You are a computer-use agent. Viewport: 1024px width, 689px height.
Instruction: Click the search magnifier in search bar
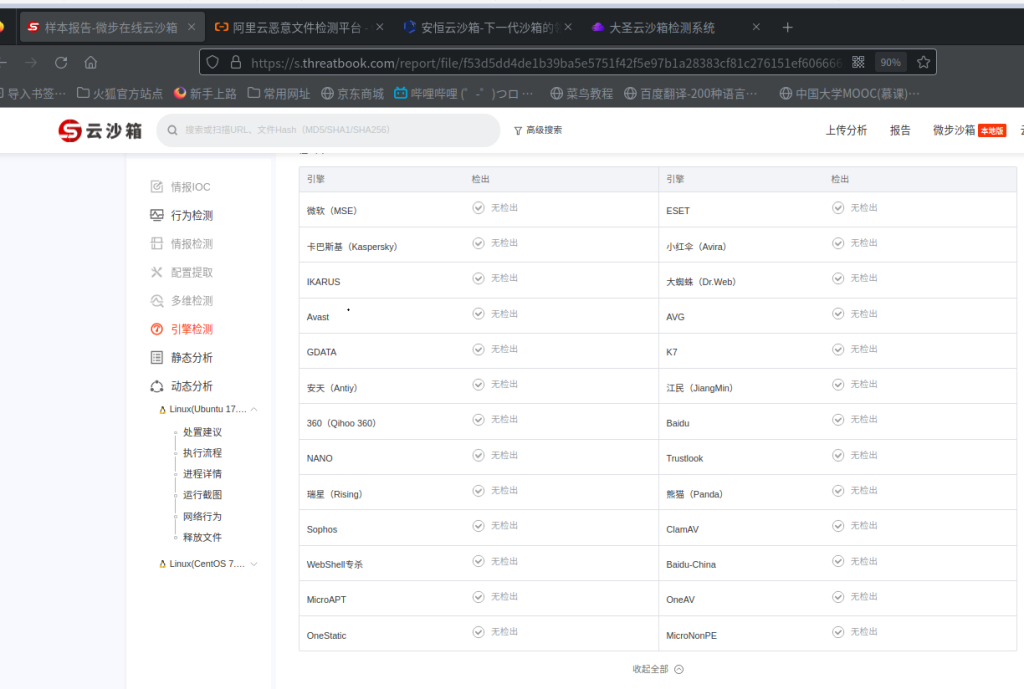click(172, 131)
